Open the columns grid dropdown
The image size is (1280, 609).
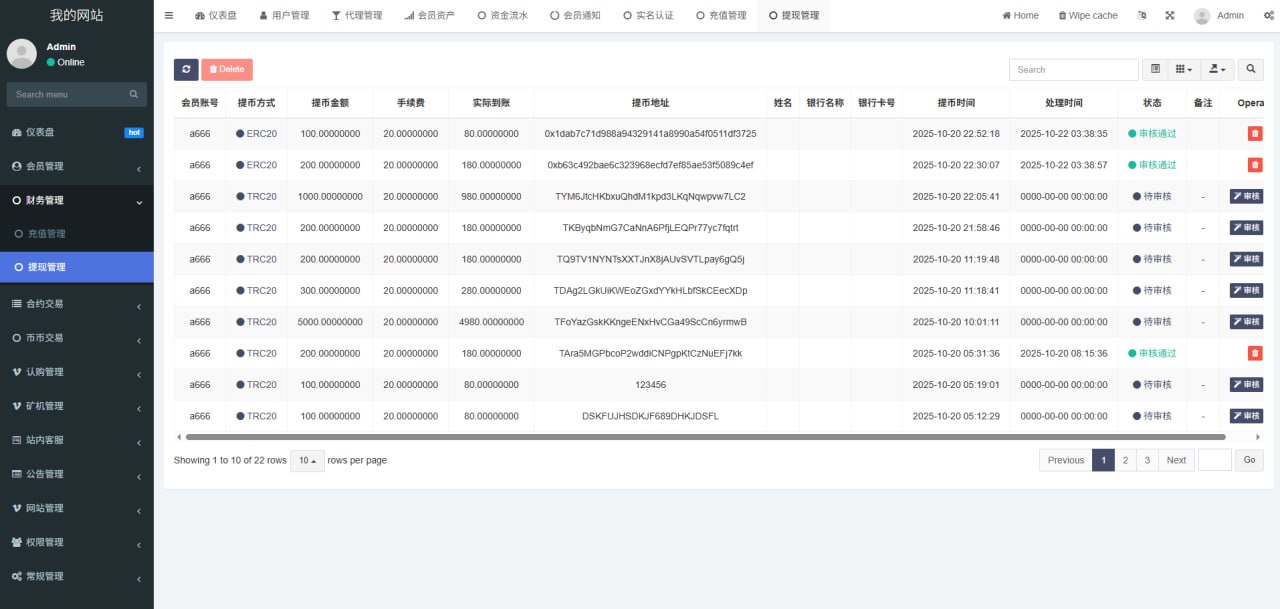click(x=1184, y=69)
